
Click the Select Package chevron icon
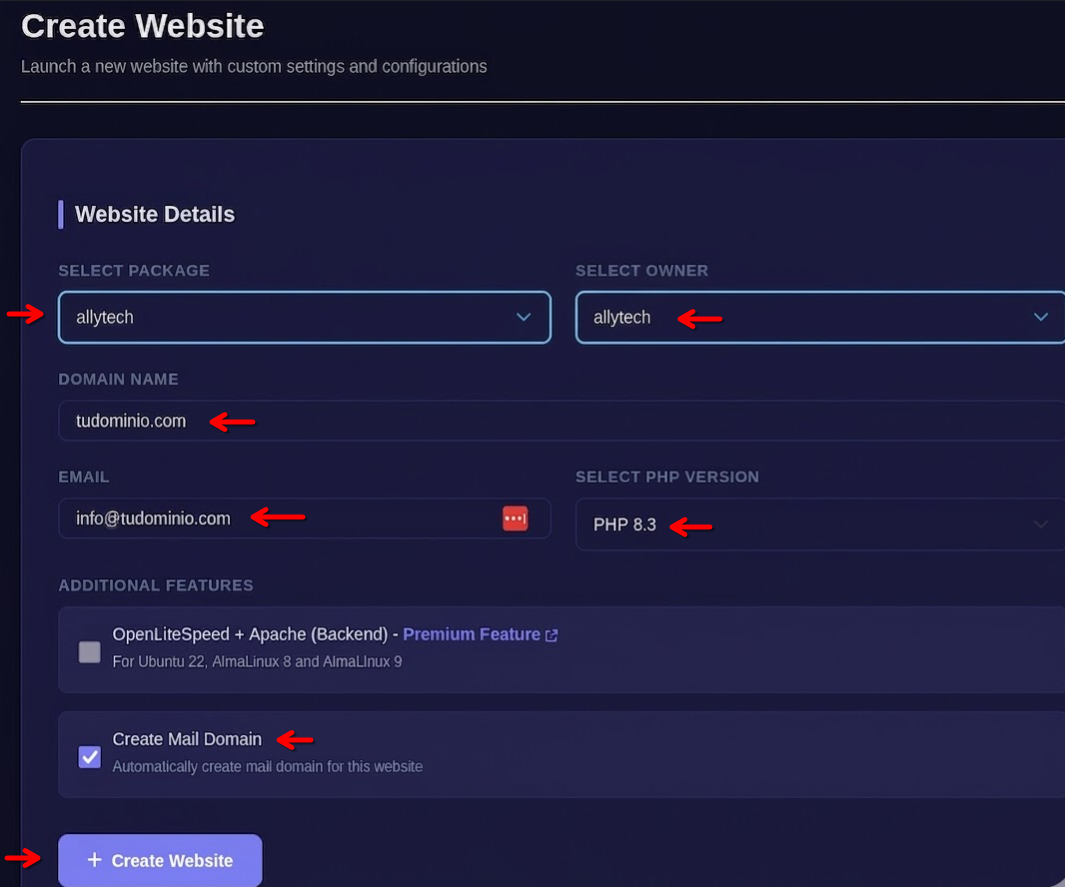point(524,317)
